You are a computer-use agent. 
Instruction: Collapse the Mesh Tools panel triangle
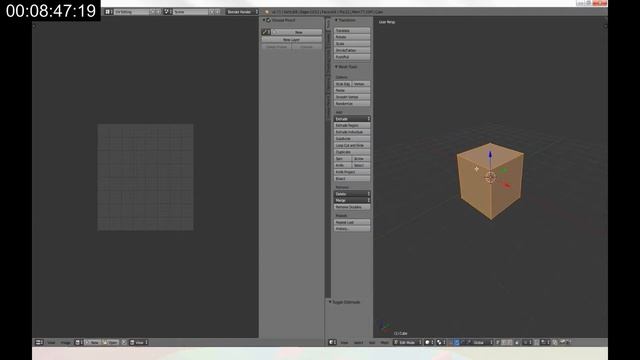coord(336,67)
